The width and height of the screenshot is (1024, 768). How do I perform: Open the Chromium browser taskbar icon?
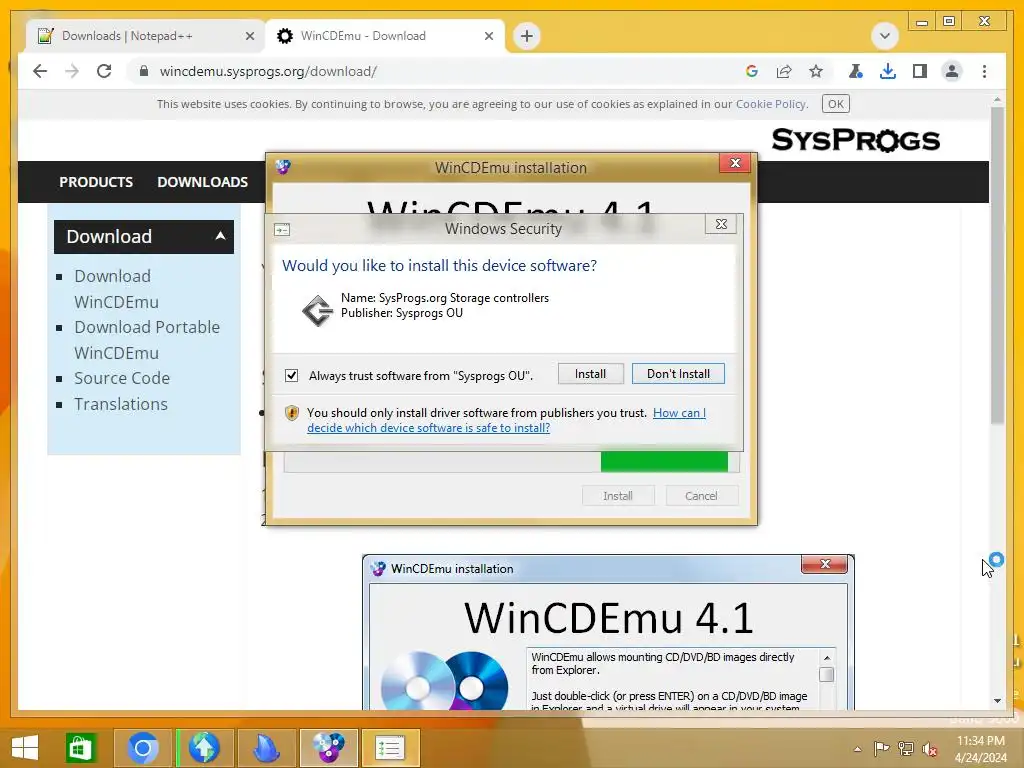pos(142,748)
